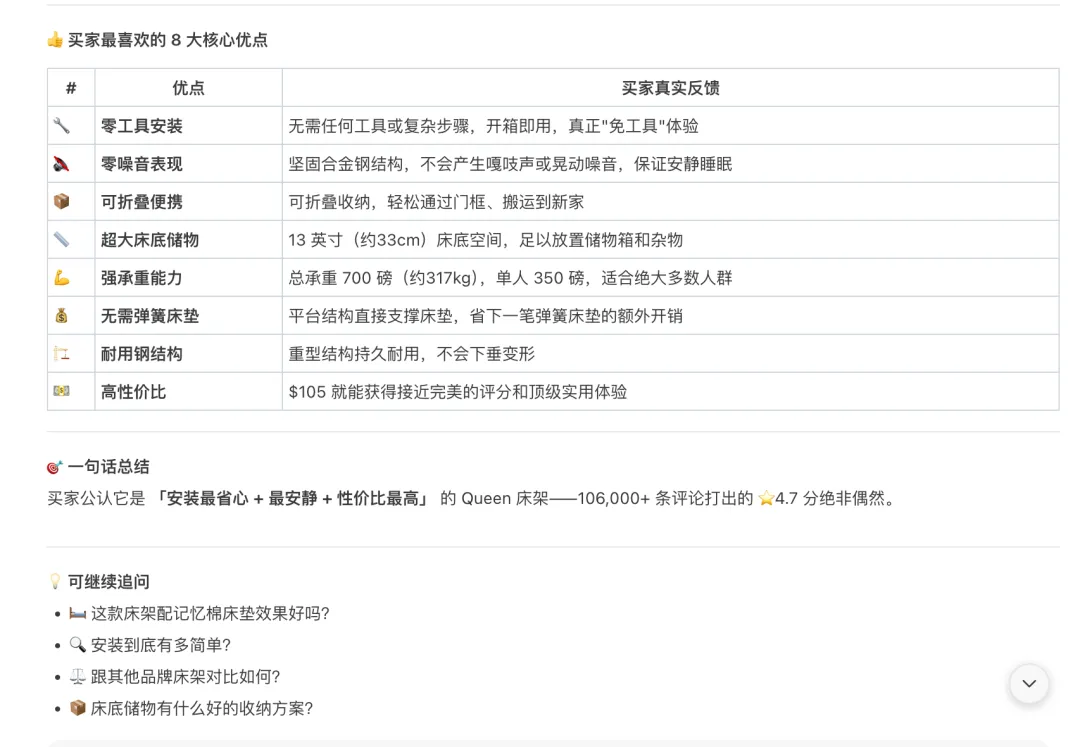This screenshot has width=1080, height=747.
Task: Click heading 一句话总结
Action: pyautogui.click(x=108, y=467)
